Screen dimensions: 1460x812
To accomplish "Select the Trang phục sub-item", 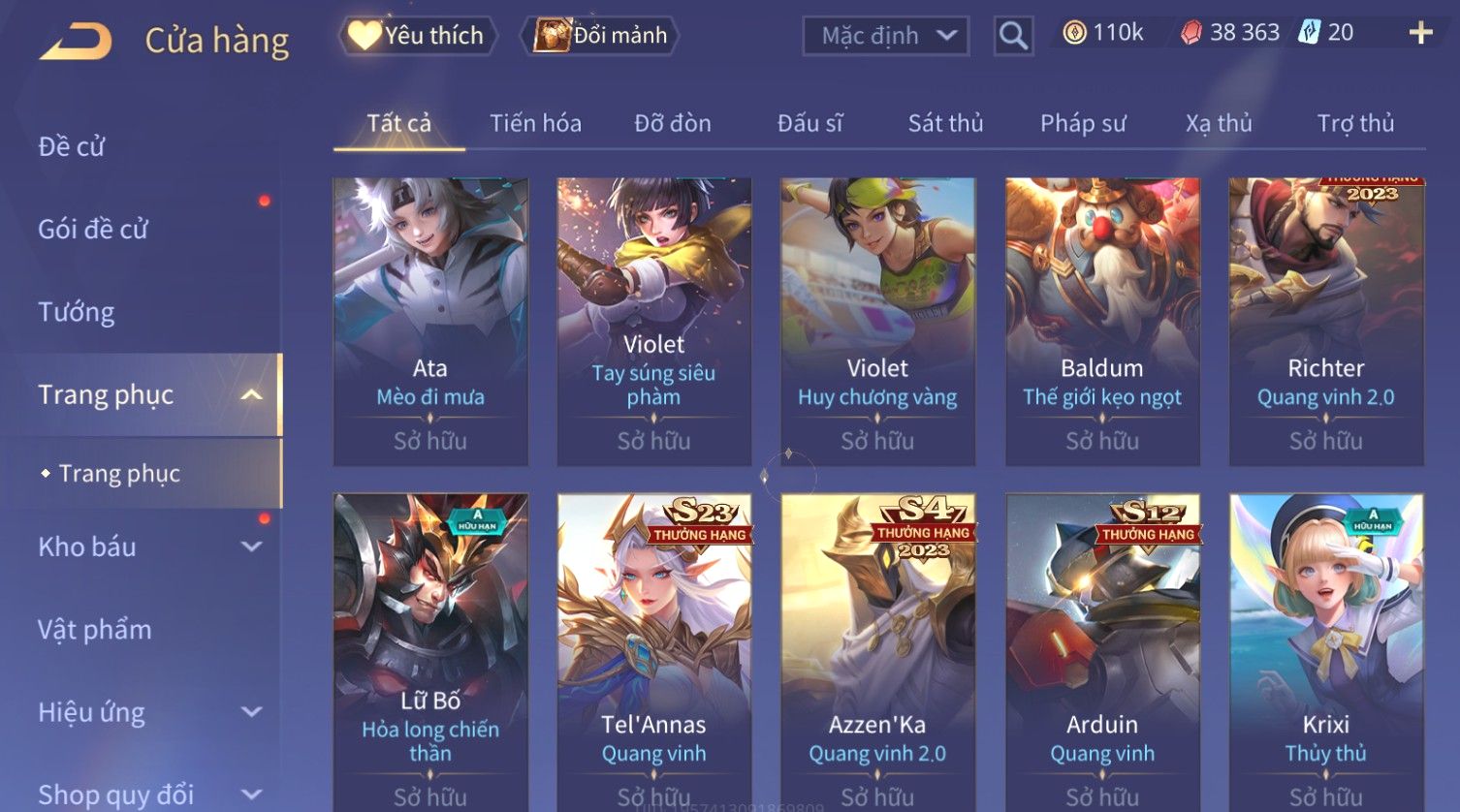I will [x=119, y=473].
